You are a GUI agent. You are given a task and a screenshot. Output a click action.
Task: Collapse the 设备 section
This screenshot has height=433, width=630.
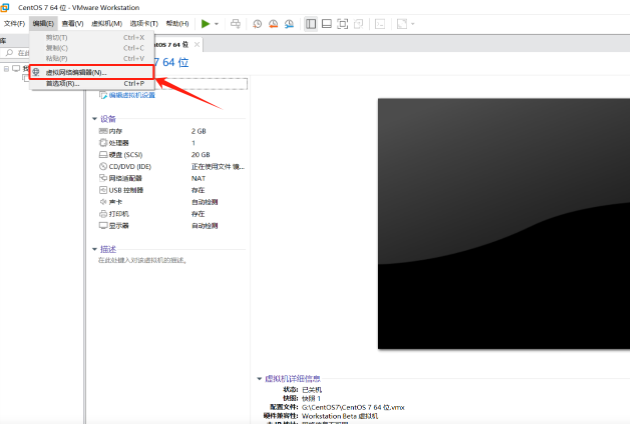(95, 119)
